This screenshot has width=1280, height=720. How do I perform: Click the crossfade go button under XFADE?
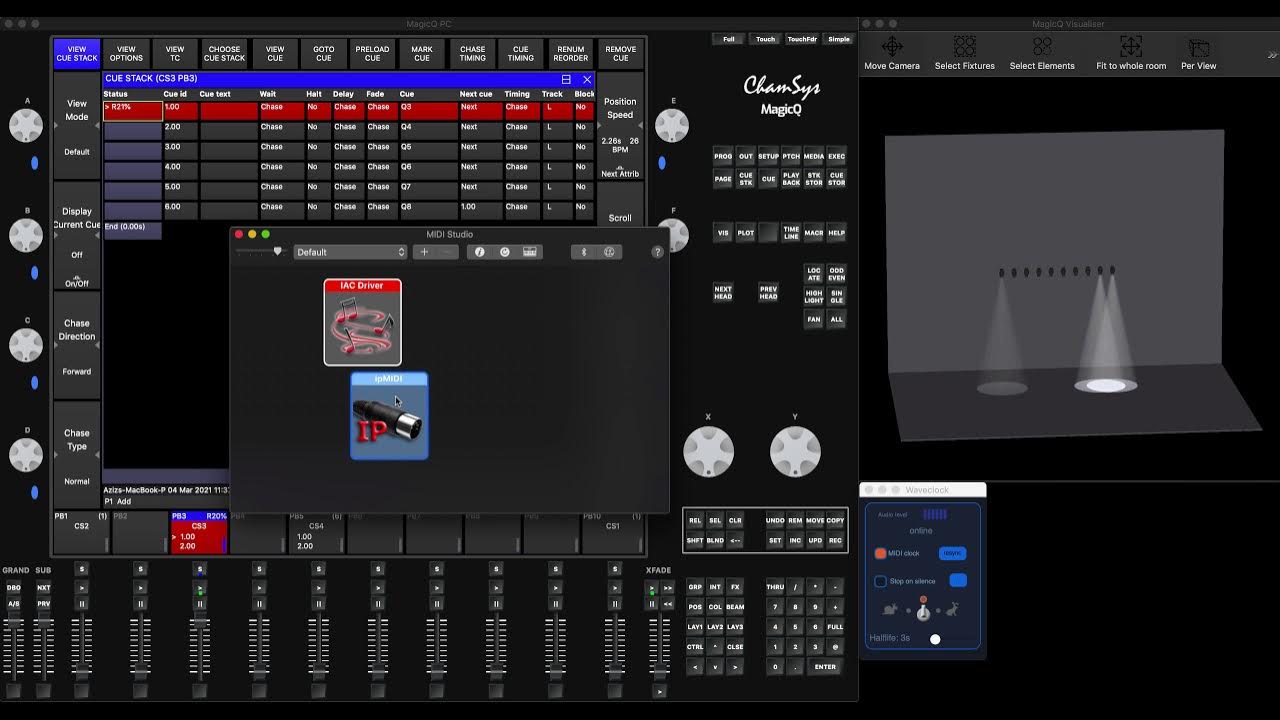pos(652,589)
